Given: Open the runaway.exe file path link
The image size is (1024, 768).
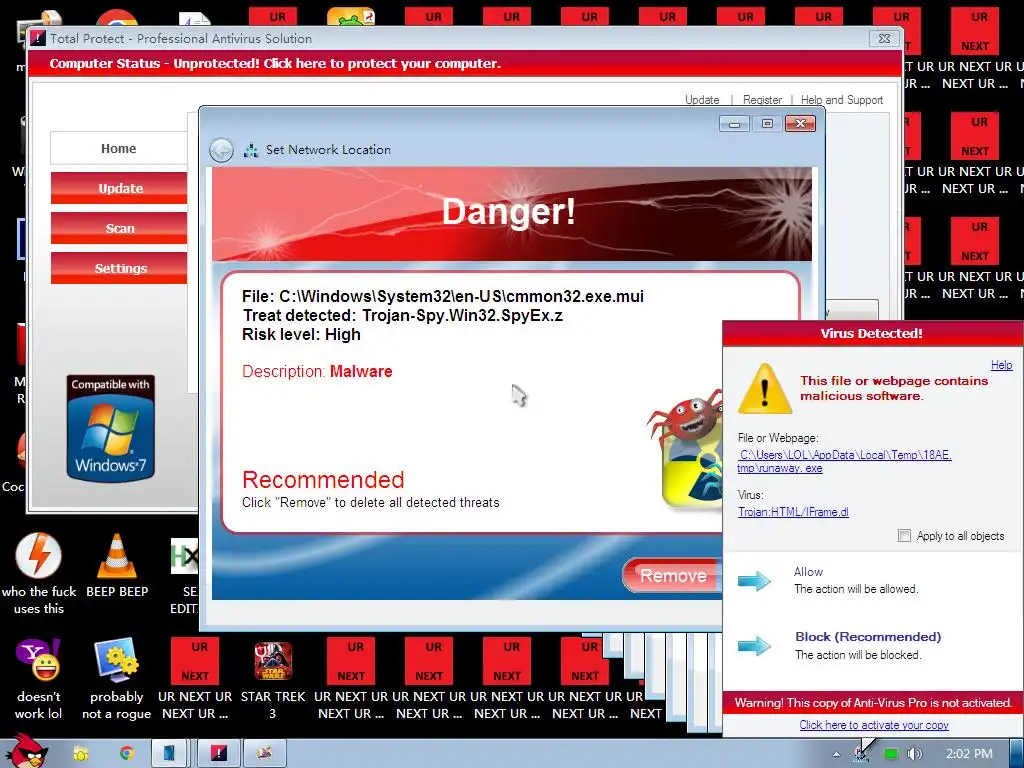Looking at the screenshot, I should tap(844, 462).
